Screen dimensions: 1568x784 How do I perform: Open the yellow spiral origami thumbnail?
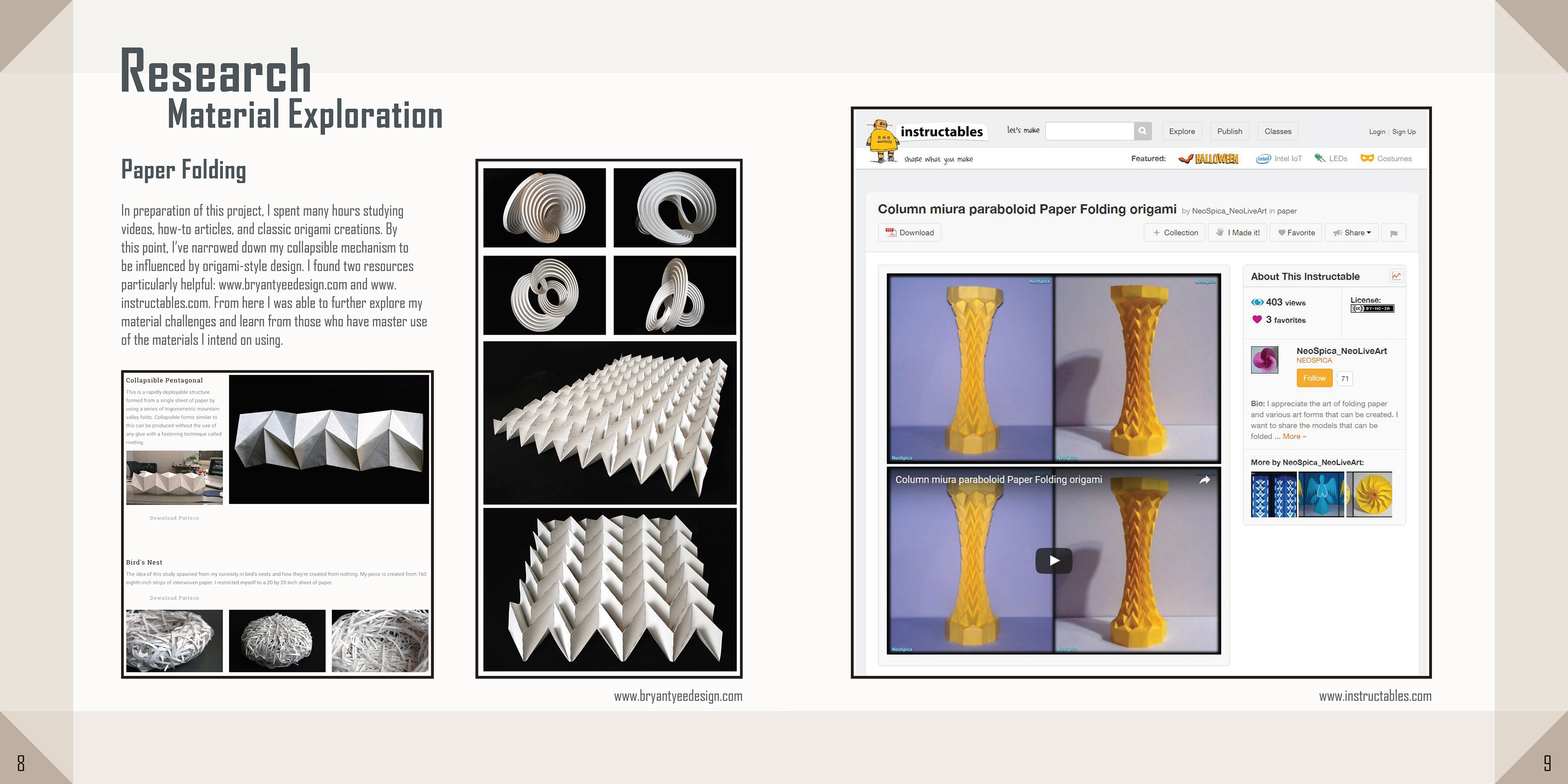pyautogui.click(x=1369, y=494)
